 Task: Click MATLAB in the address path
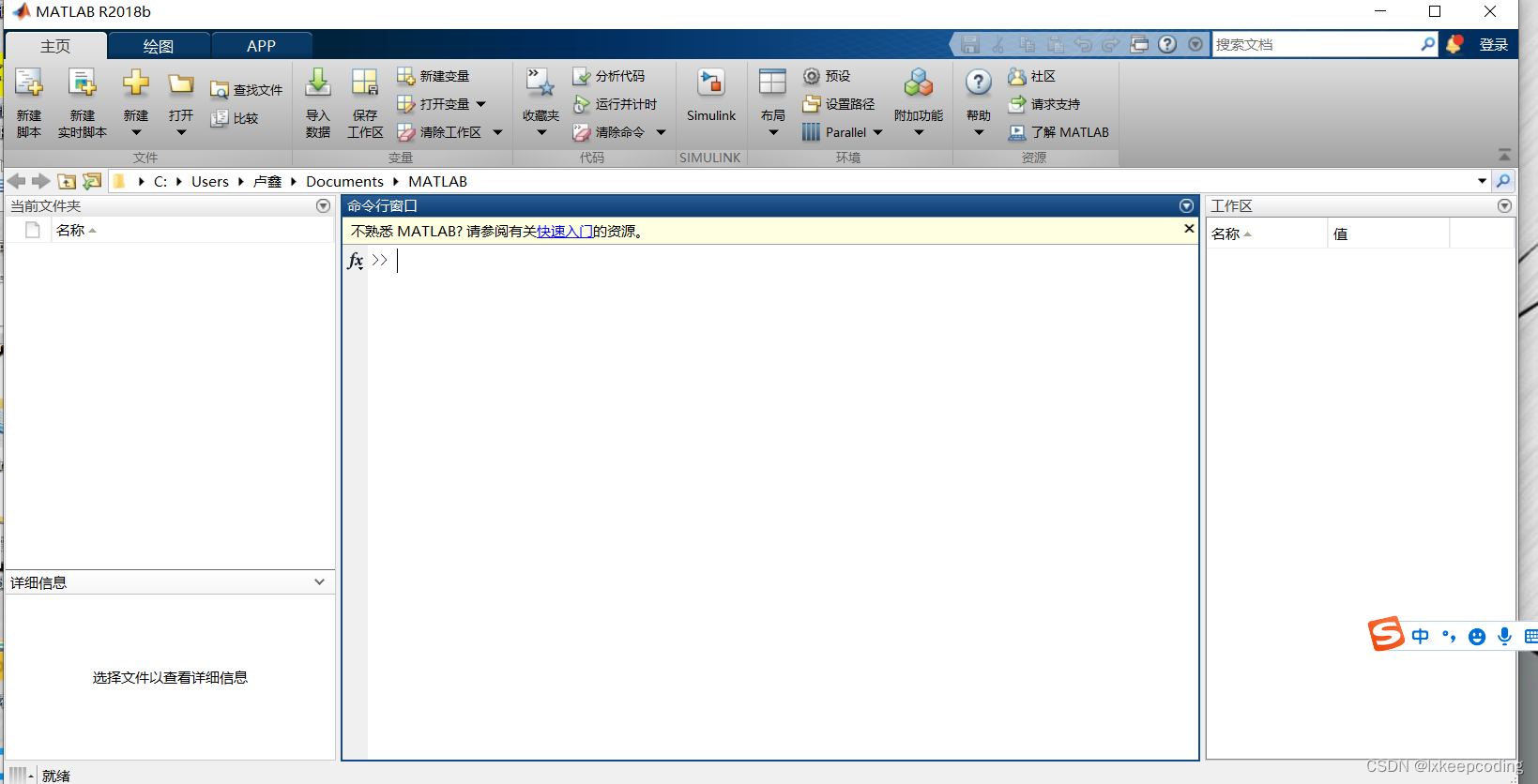(437, 181)
